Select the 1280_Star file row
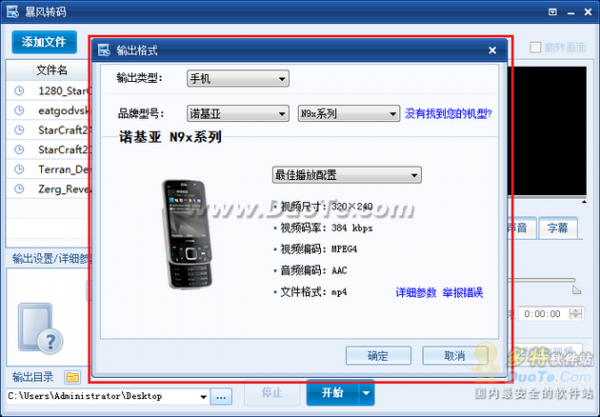This screenshot has height=417, width=600. click(x=48, y=91)
